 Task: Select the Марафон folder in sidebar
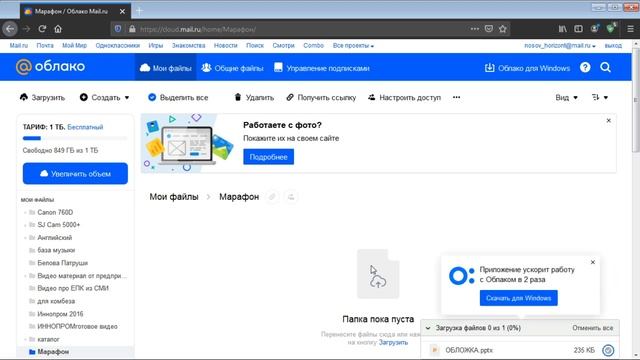pyautogui.click(x=75, y=351)
